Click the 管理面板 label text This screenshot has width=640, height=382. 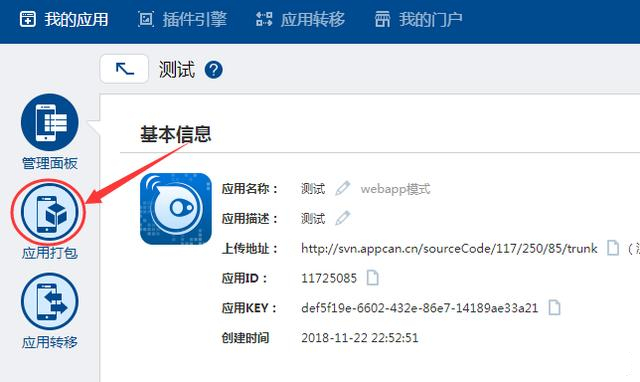point(49,163)
